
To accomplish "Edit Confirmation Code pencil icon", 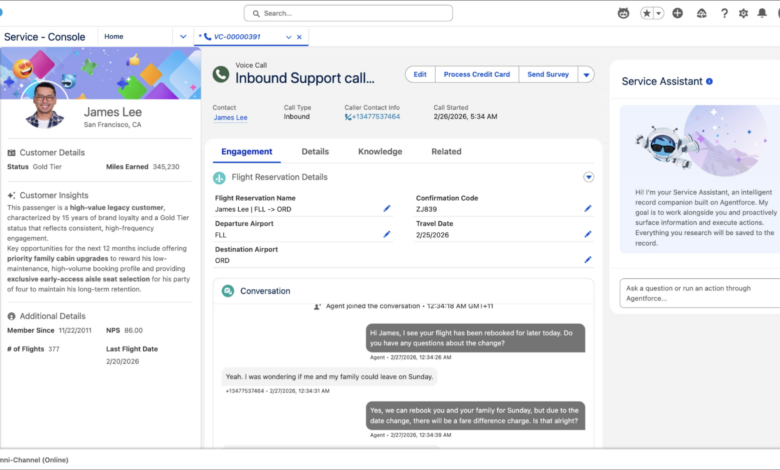I will pos(588,208).
